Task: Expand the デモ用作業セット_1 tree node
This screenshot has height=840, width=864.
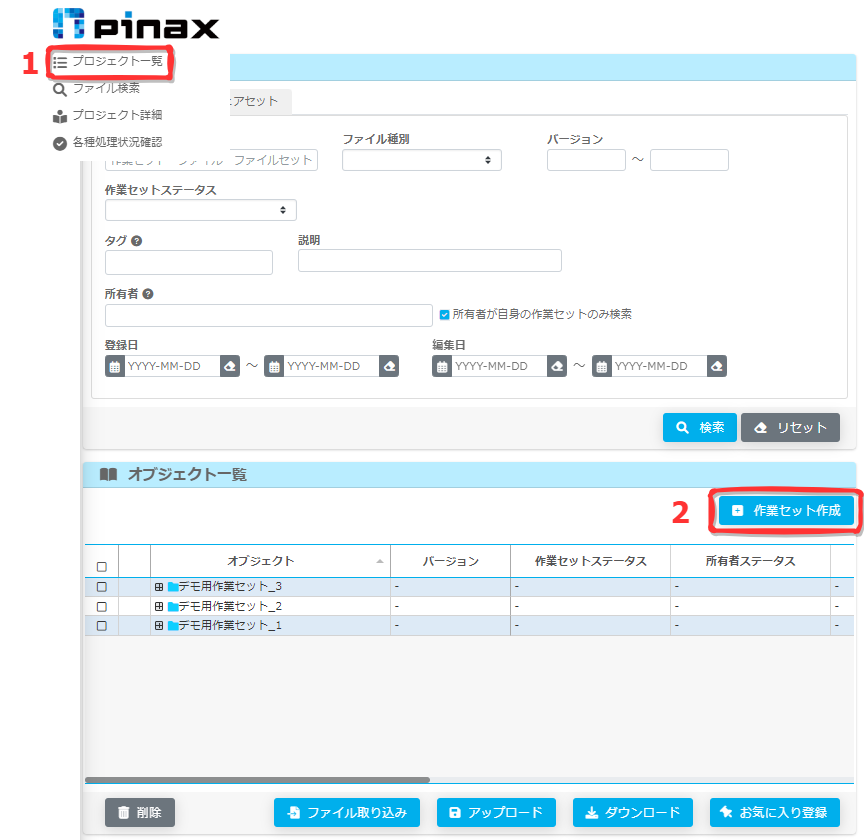Action: click(x=159, y=625)
